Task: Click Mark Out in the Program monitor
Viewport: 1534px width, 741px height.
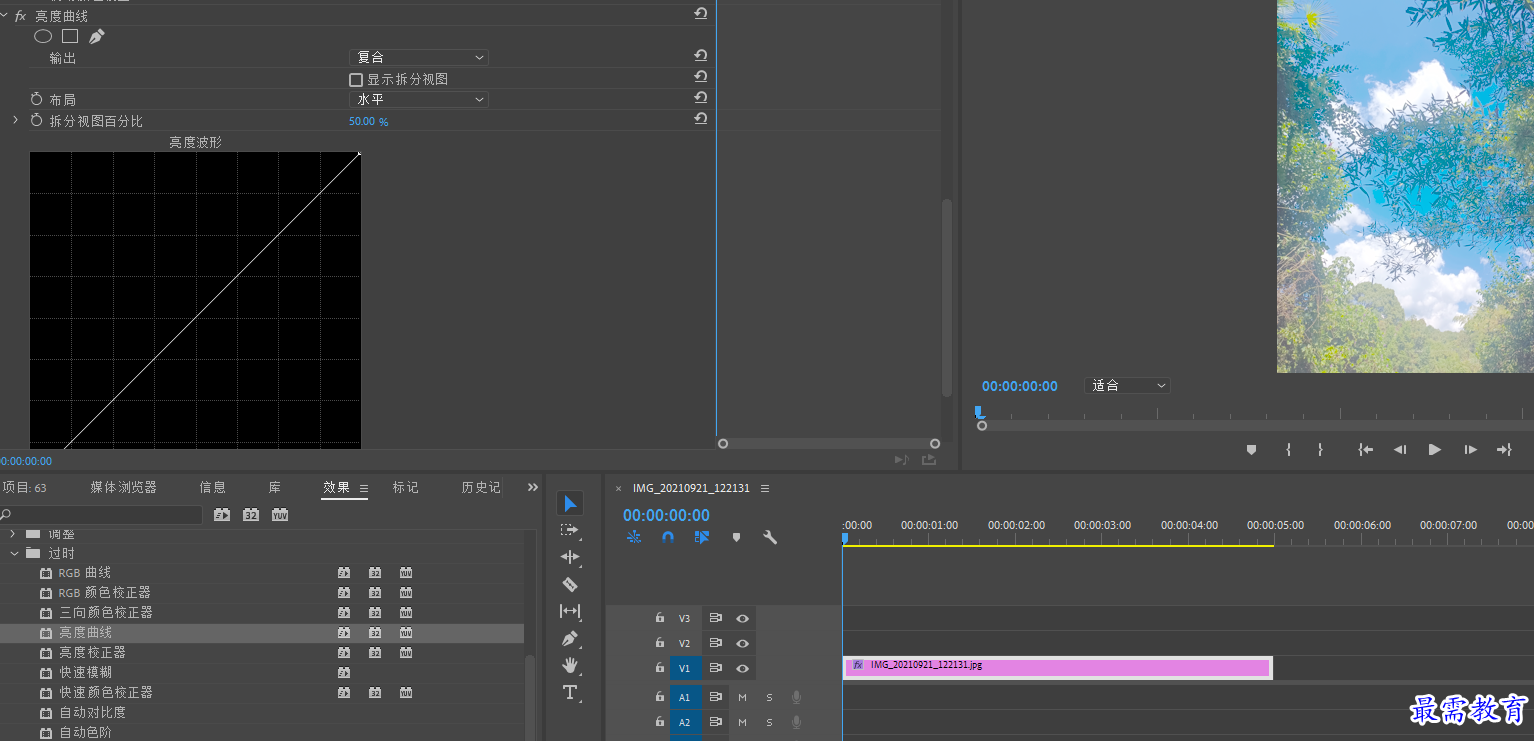Action: click(1320, 450)
